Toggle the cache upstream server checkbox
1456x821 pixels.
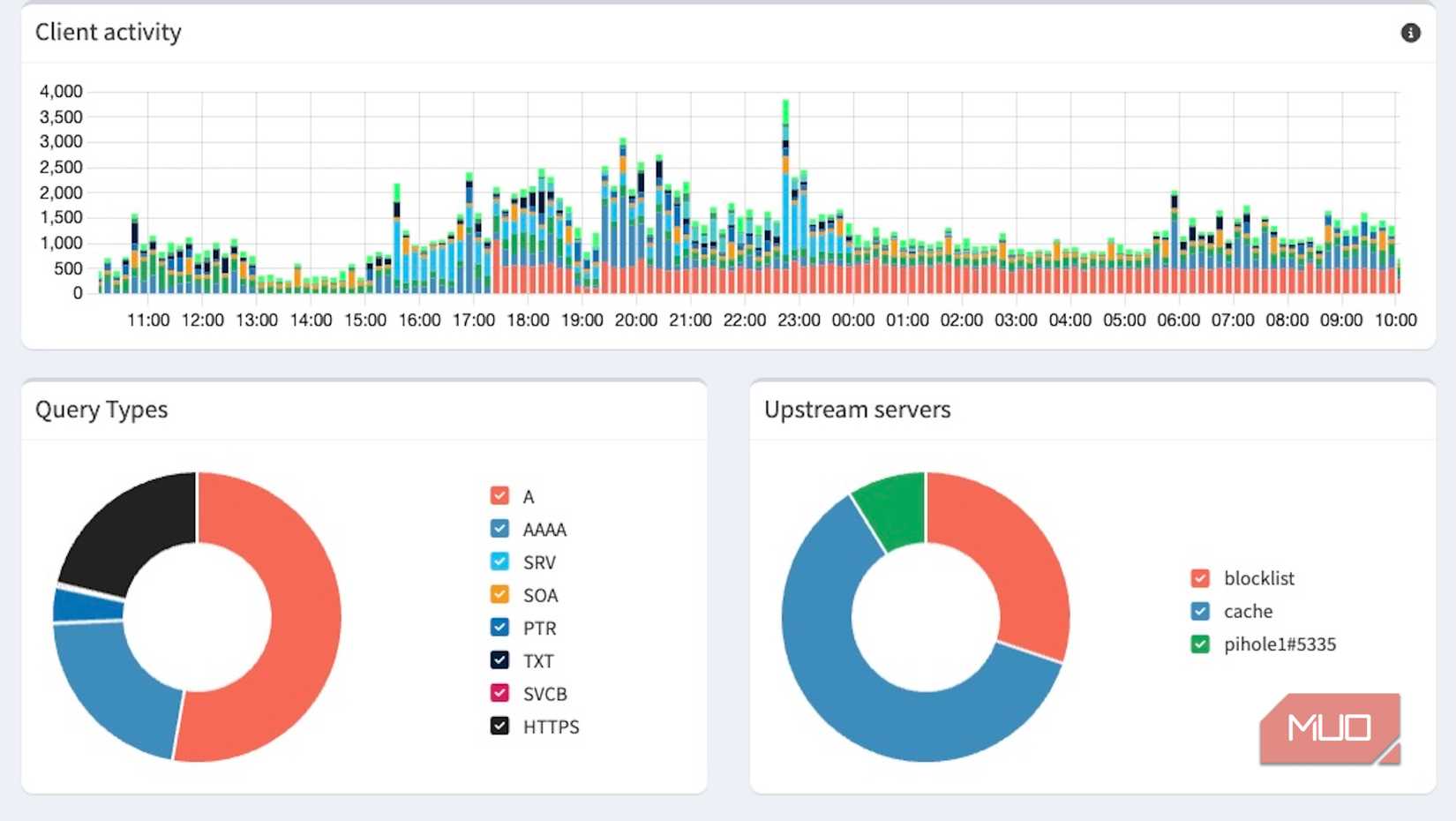pyautogui.click(x=1200, y=611)
